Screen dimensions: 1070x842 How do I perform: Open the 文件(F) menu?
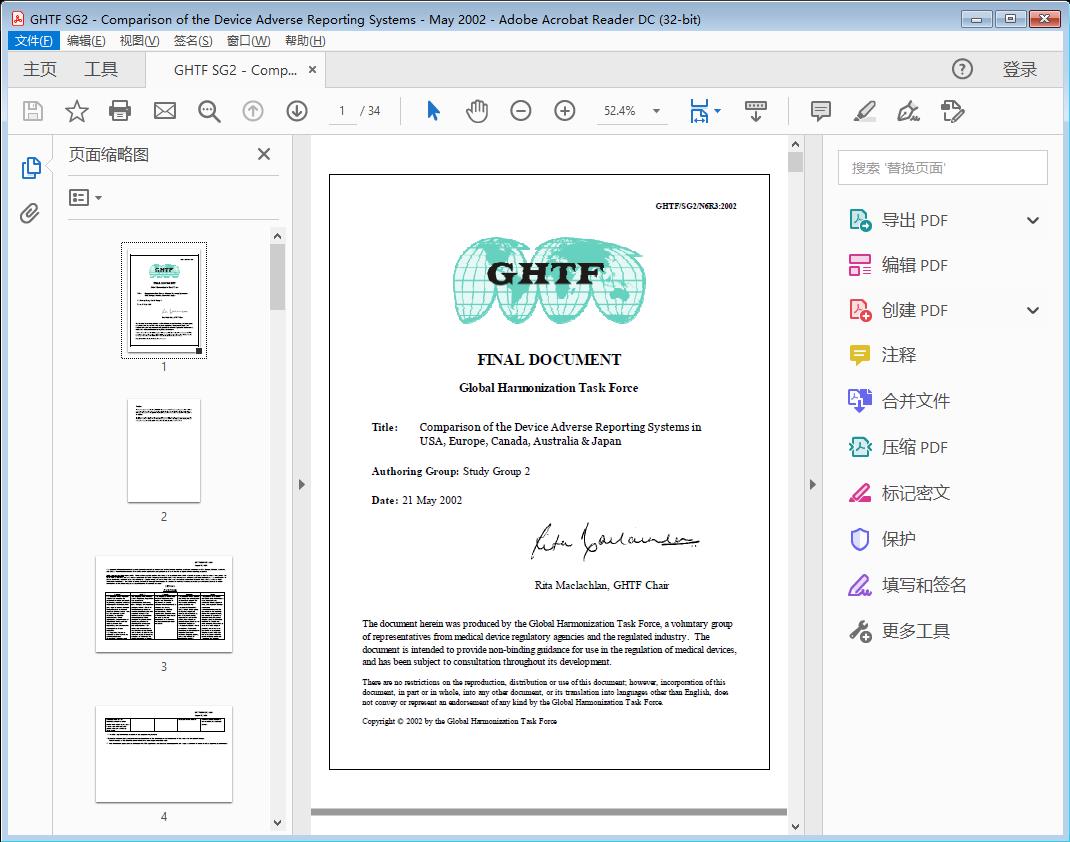click(34, 40)
